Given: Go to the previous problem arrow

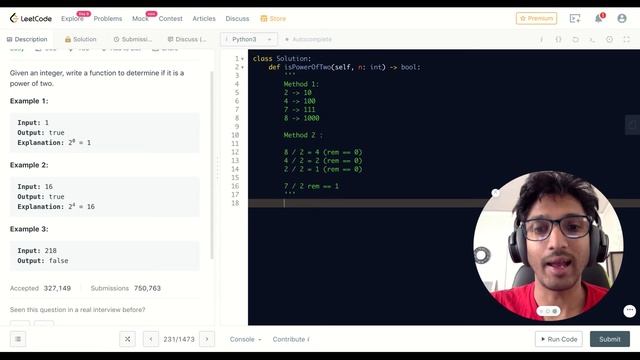Looking at the screenshot, I should point(151,339).
